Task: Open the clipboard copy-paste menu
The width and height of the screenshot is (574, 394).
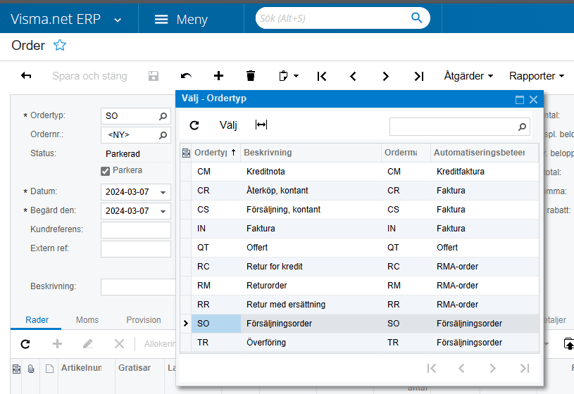Action: pos(288,76)
